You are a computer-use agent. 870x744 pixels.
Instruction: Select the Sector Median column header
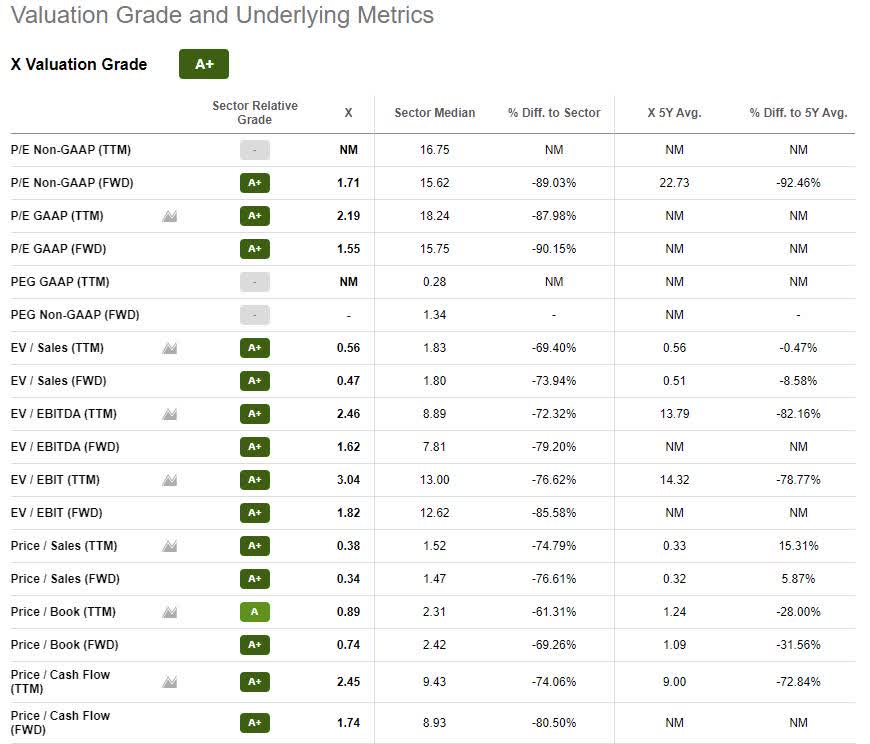click(435, 113)
